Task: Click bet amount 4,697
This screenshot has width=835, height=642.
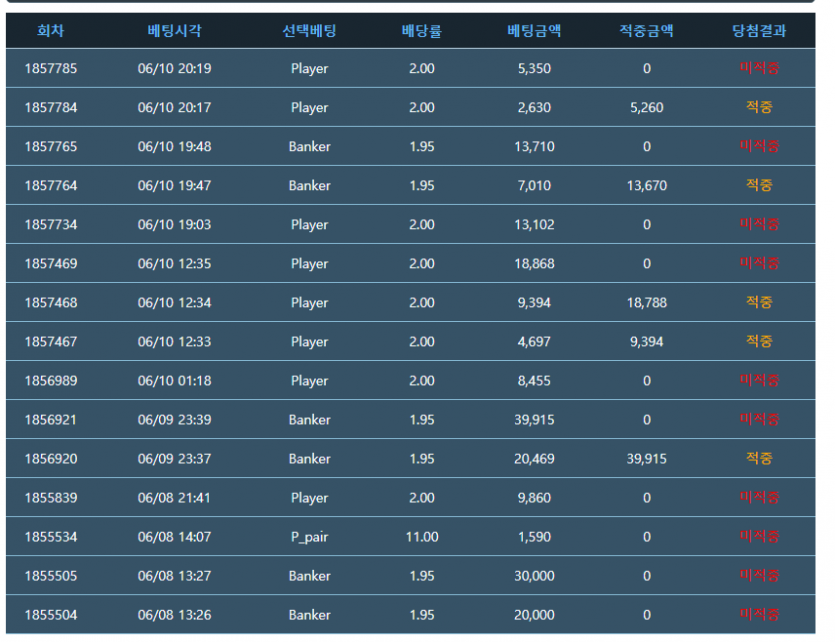Action: click(x=534, y=342)
